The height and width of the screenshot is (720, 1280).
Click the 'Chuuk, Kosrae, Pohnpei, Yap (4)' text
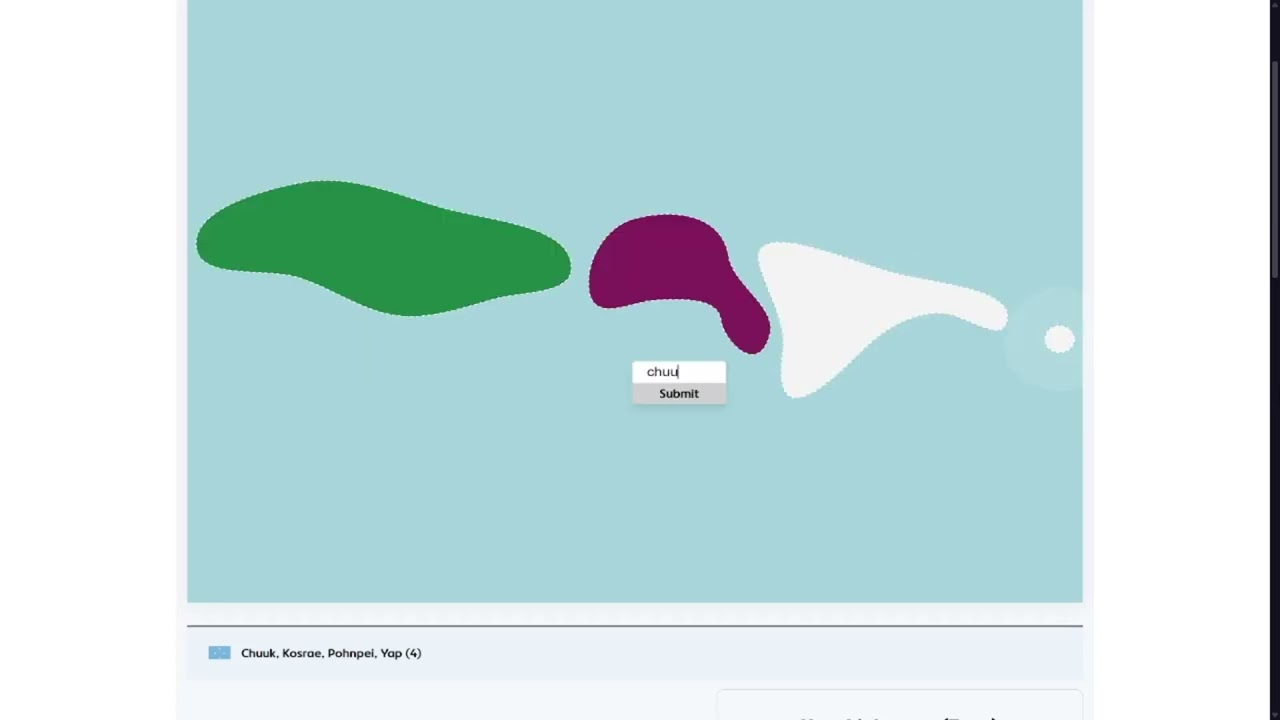click(331, 653)
